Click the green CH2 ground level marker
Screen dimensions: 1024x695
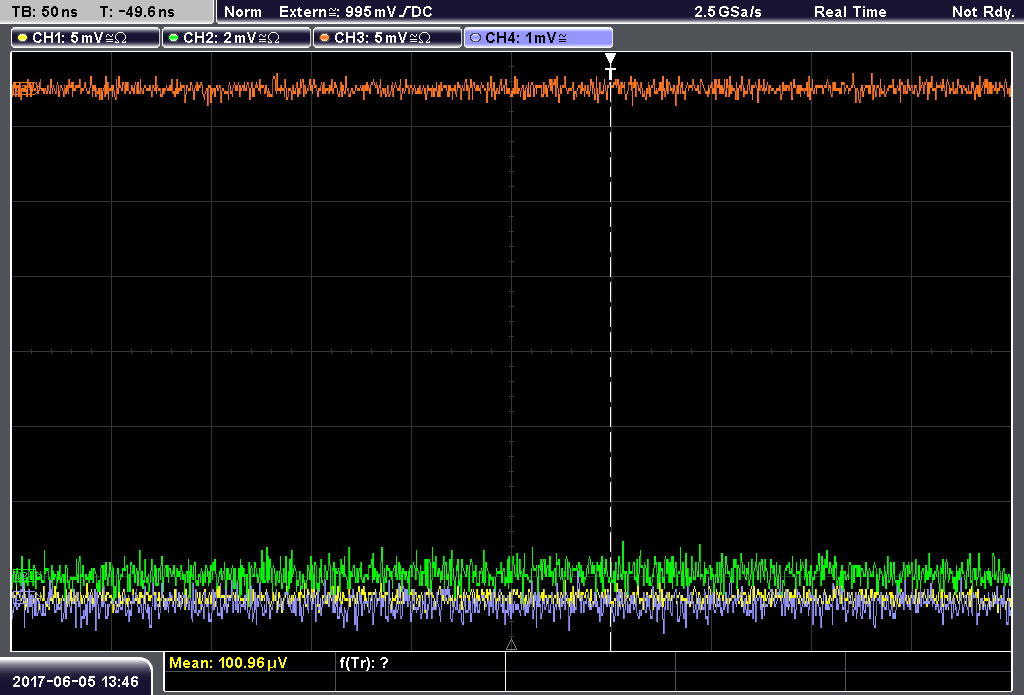24,576
